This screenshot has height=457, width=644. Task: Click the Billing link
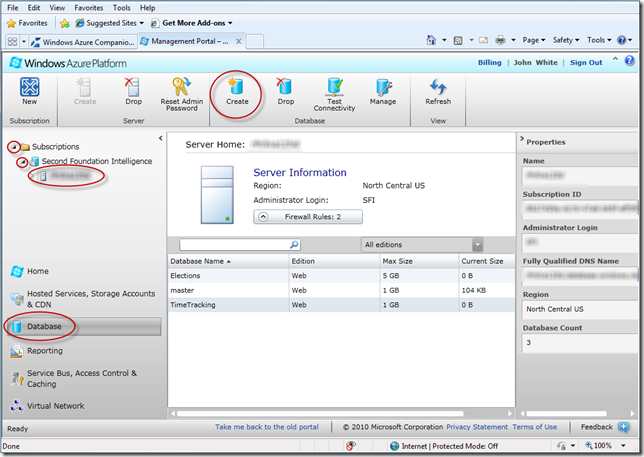[x=490, y=62]
